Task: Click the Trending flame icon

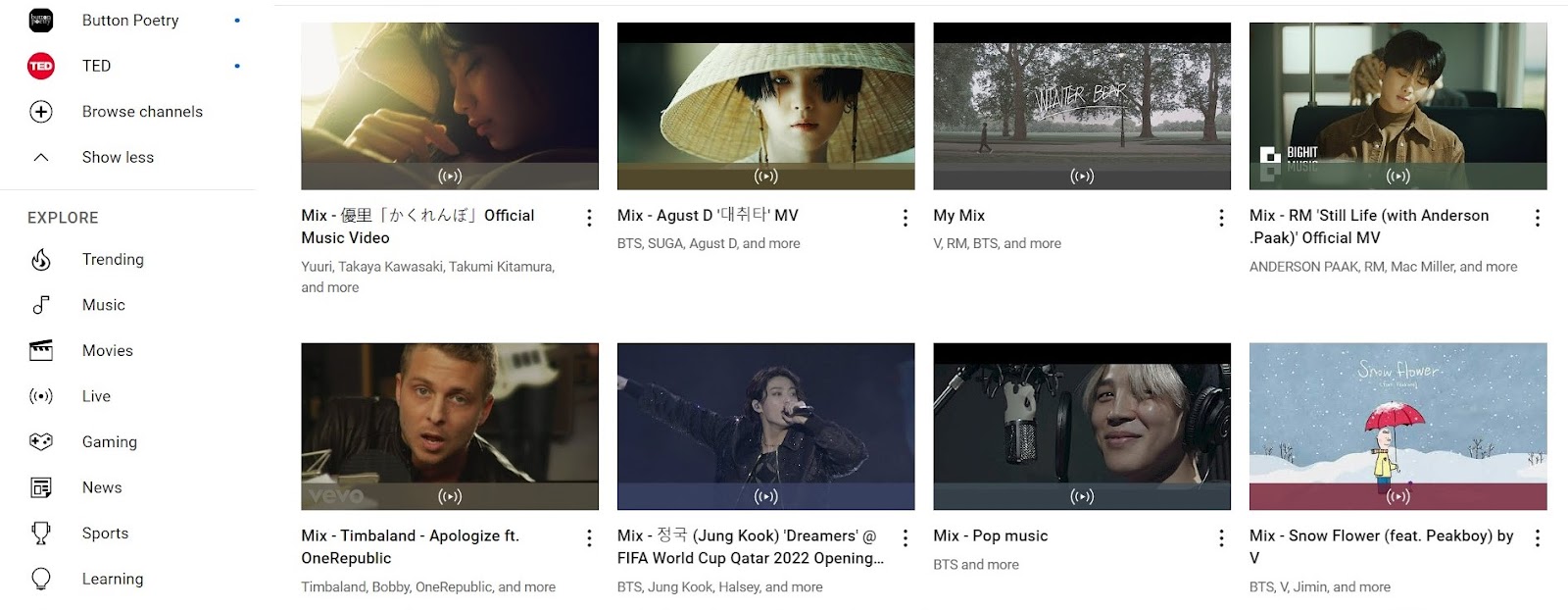Action: tap(41, 259)
